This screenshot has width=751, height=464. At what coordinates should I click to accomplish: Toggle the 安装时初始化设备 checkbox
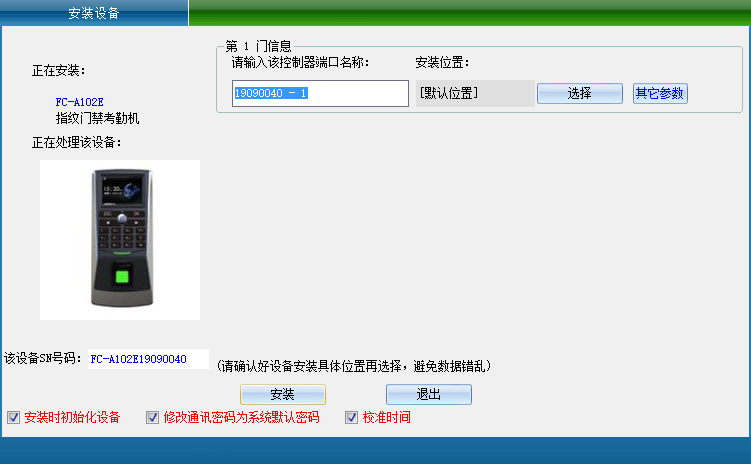(x=13, y=417)
